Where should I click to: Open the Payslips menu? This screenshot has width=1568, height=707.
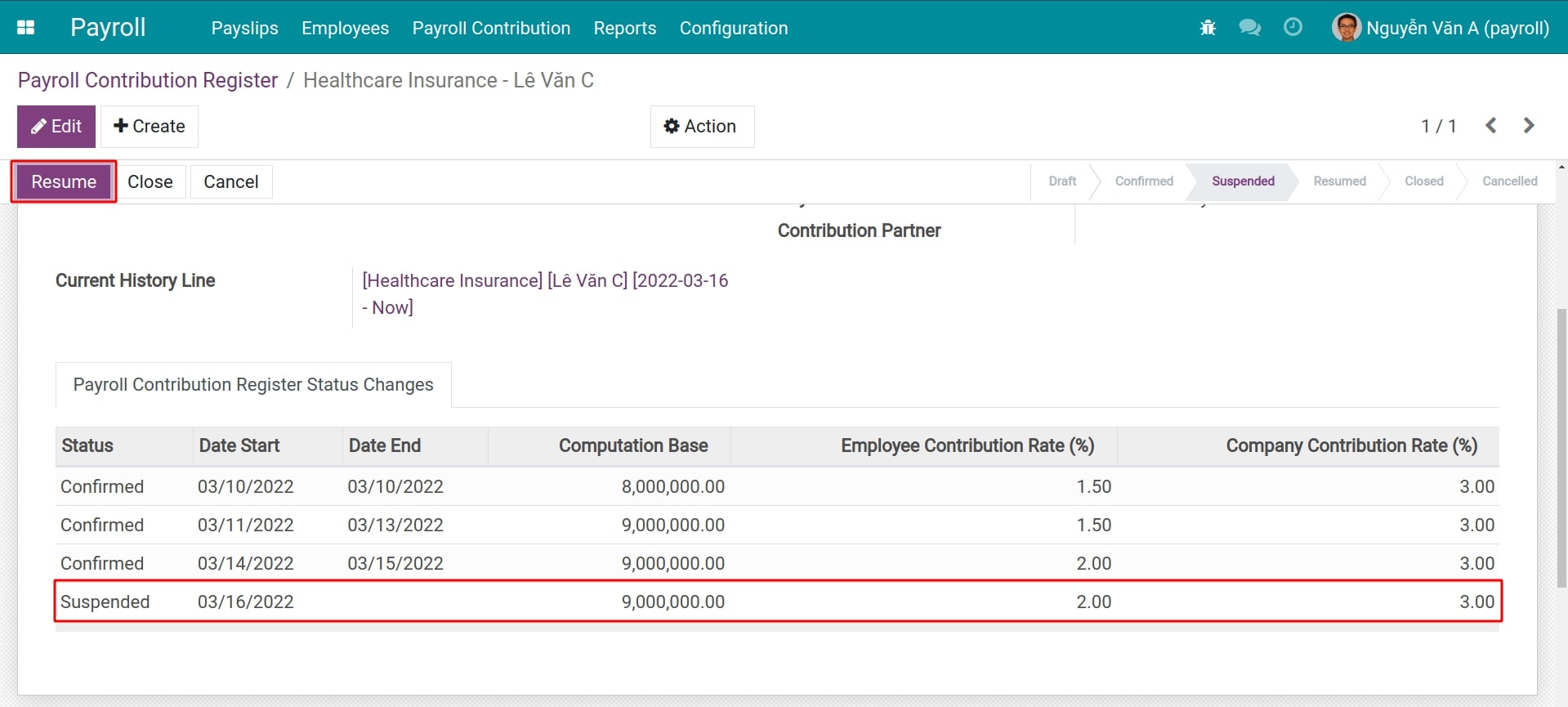(x=244, y=28)
